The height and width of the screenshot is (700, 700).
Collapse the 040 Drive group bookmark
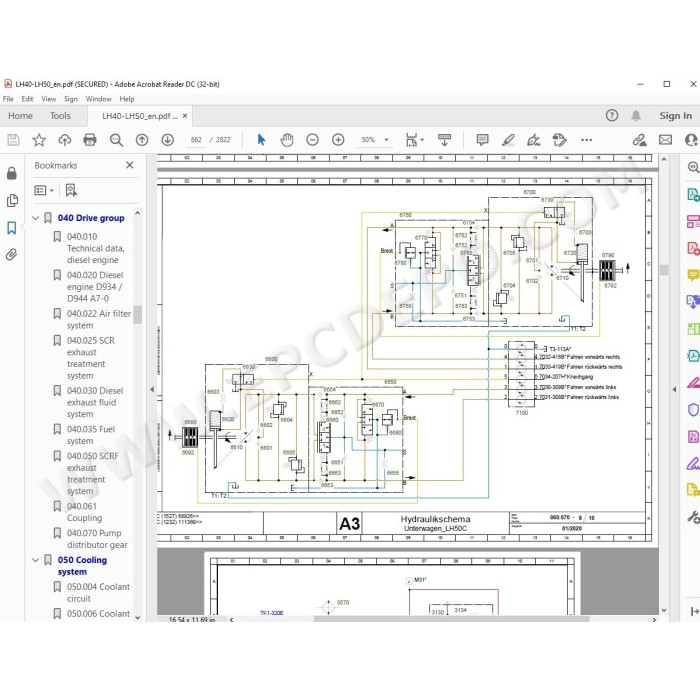tap(36, 218)
